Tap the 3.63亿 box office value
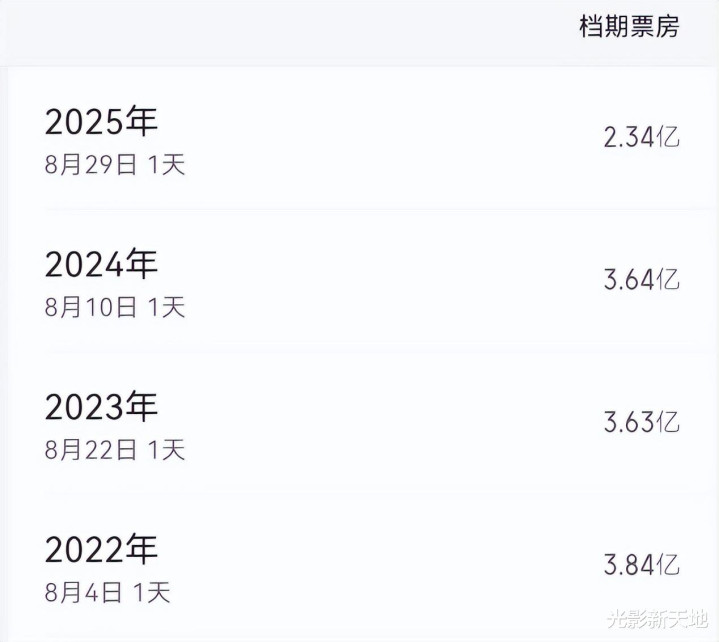This screenshot has height=642, width=719. tap(641, 422)
